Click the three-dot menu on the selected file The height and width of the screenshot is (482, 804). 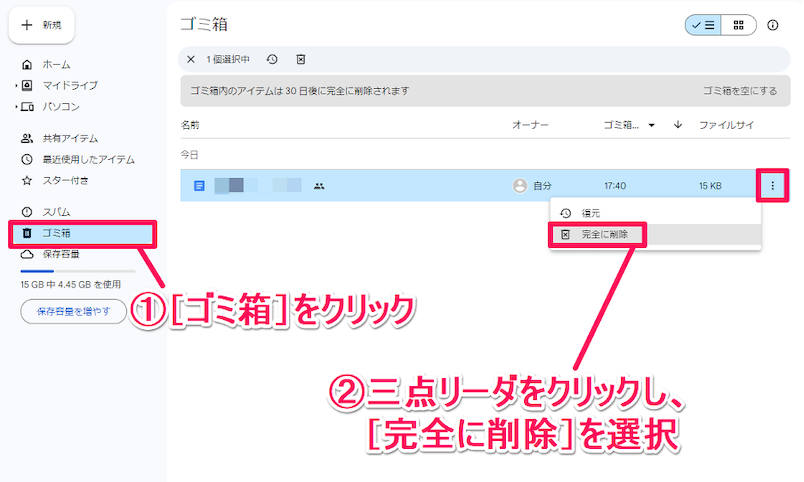click(x=771, y=185)
